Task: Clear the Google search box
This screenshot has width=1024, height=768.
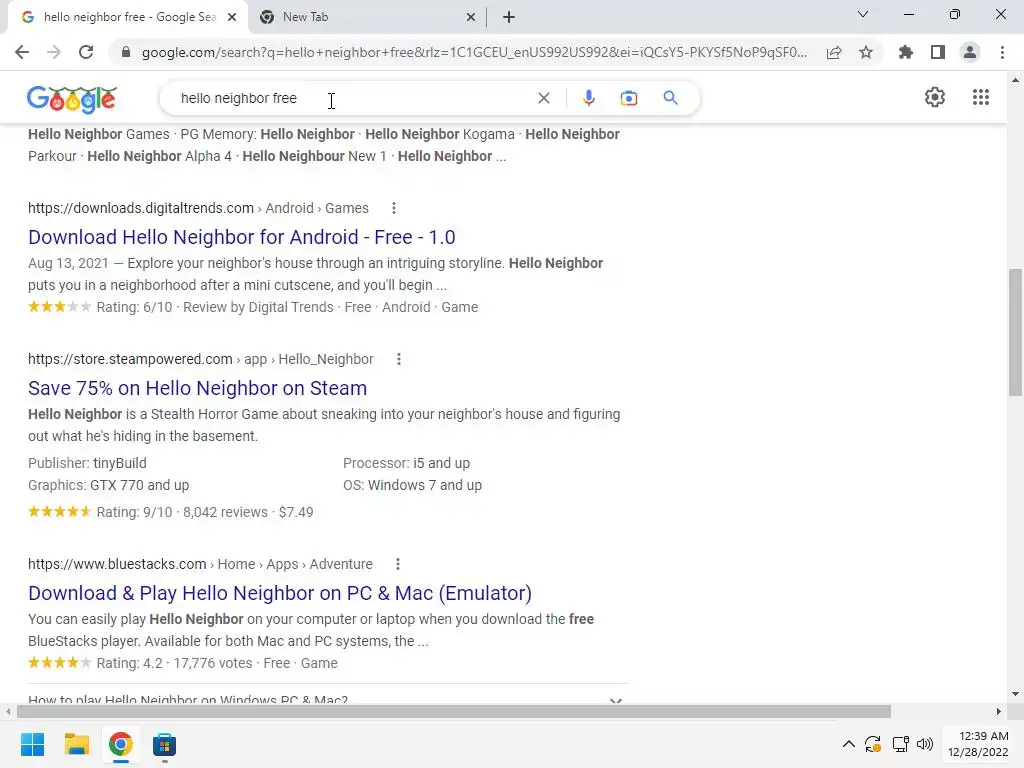Action: 543,98
